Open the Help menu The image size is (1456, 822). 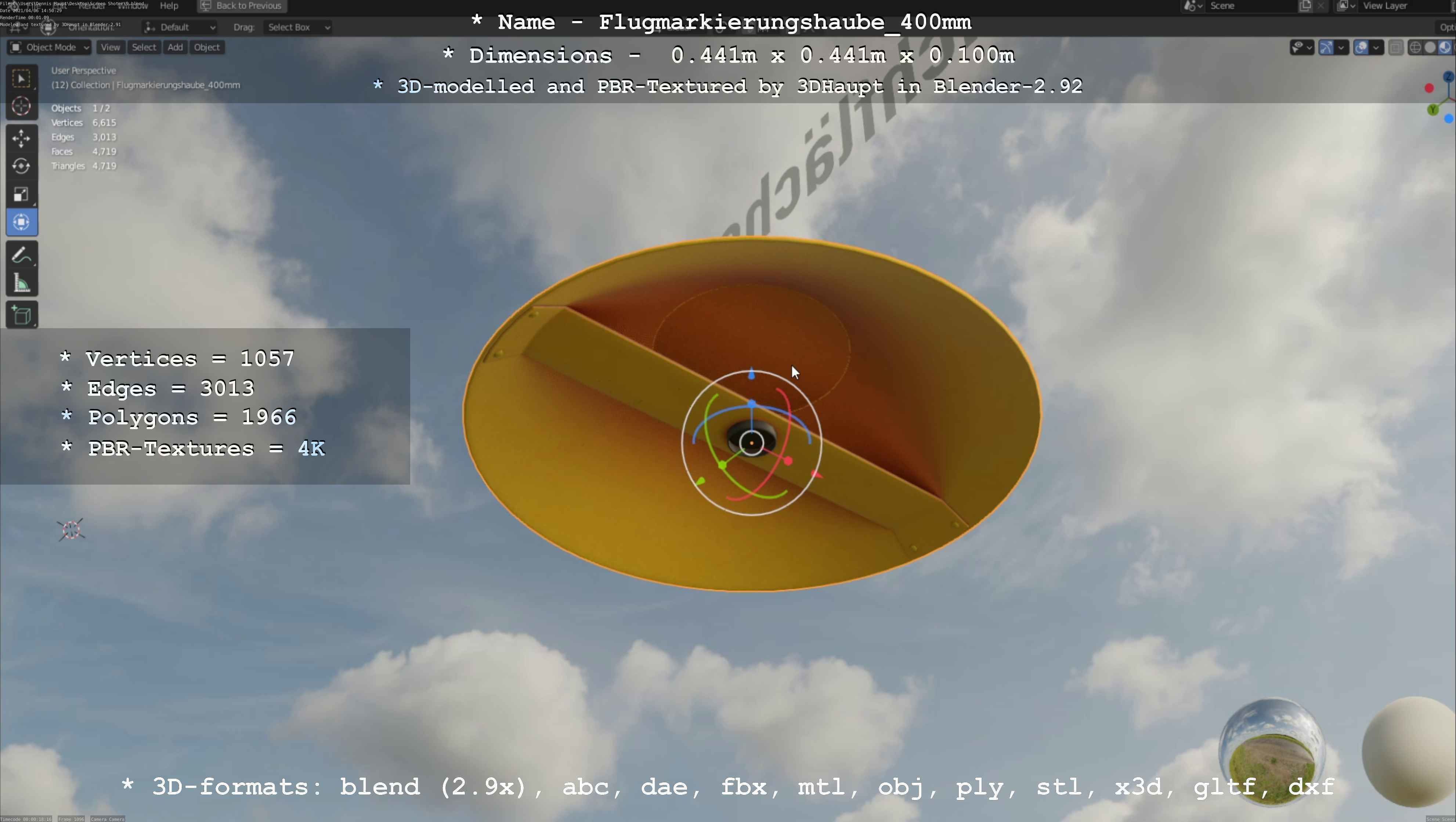click(x=169, y=6)
